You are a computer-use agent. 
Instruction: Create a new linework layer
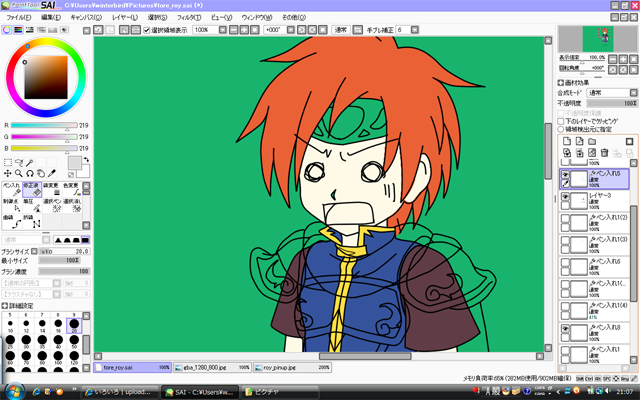coord(579,141)
